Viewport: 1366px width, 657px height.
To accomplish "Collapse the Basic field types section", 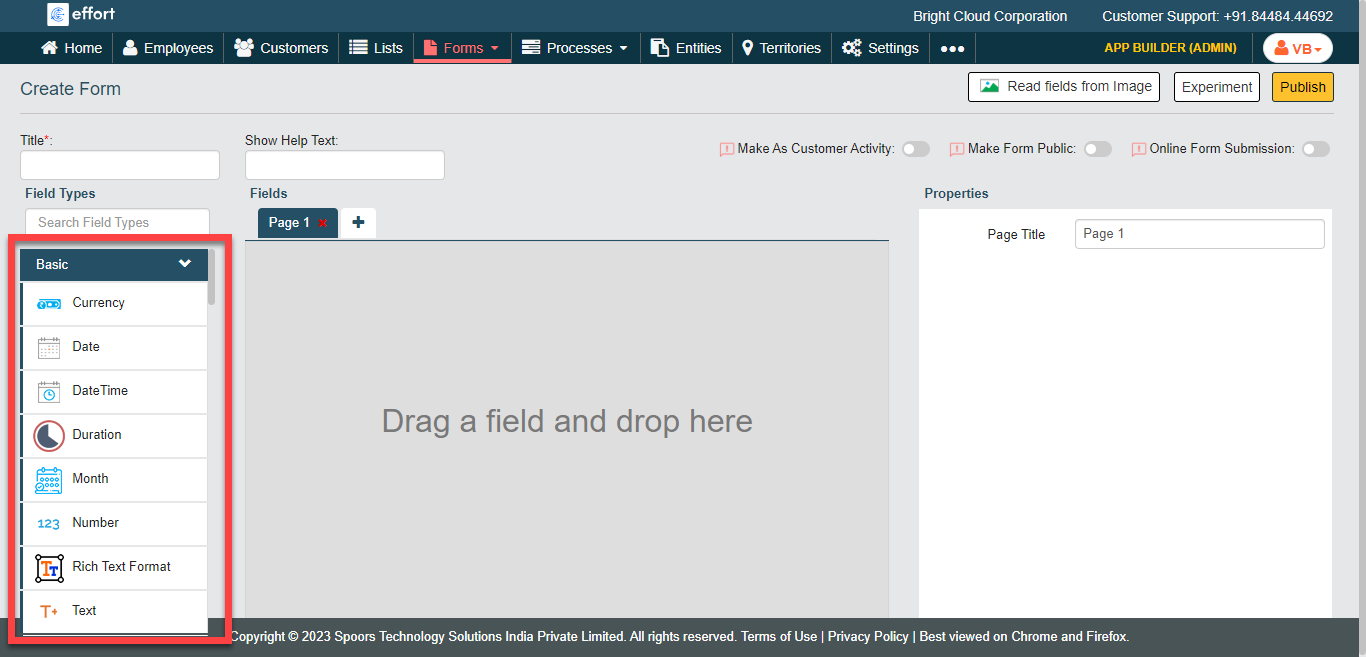I will (x=185, y=264).
